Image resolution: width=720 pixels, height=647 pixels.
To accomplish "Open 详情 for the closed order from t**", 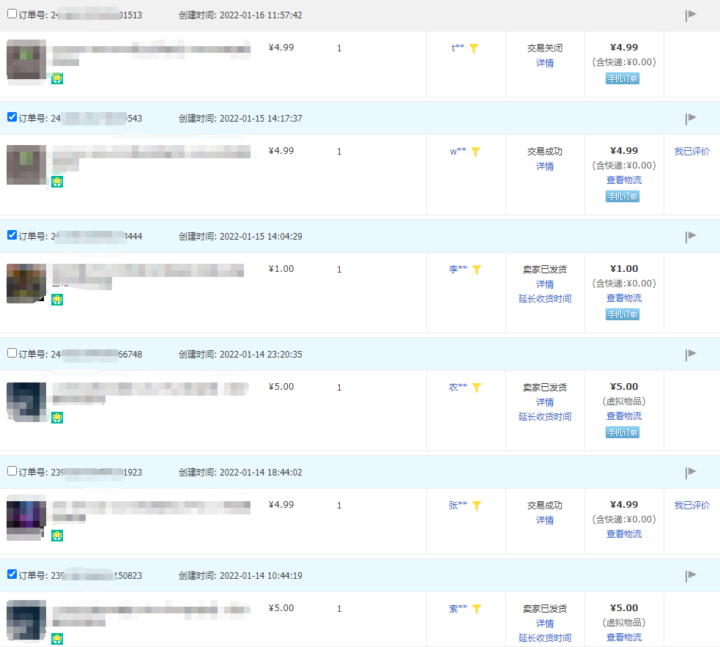I will click(545, 63).
